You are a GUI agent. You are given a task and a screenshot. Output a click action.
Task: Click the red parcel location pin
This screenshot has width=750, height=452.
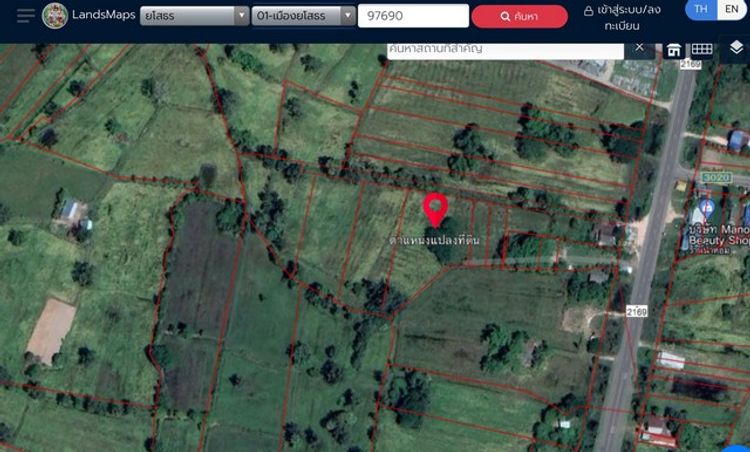click(x=435, y=210)
